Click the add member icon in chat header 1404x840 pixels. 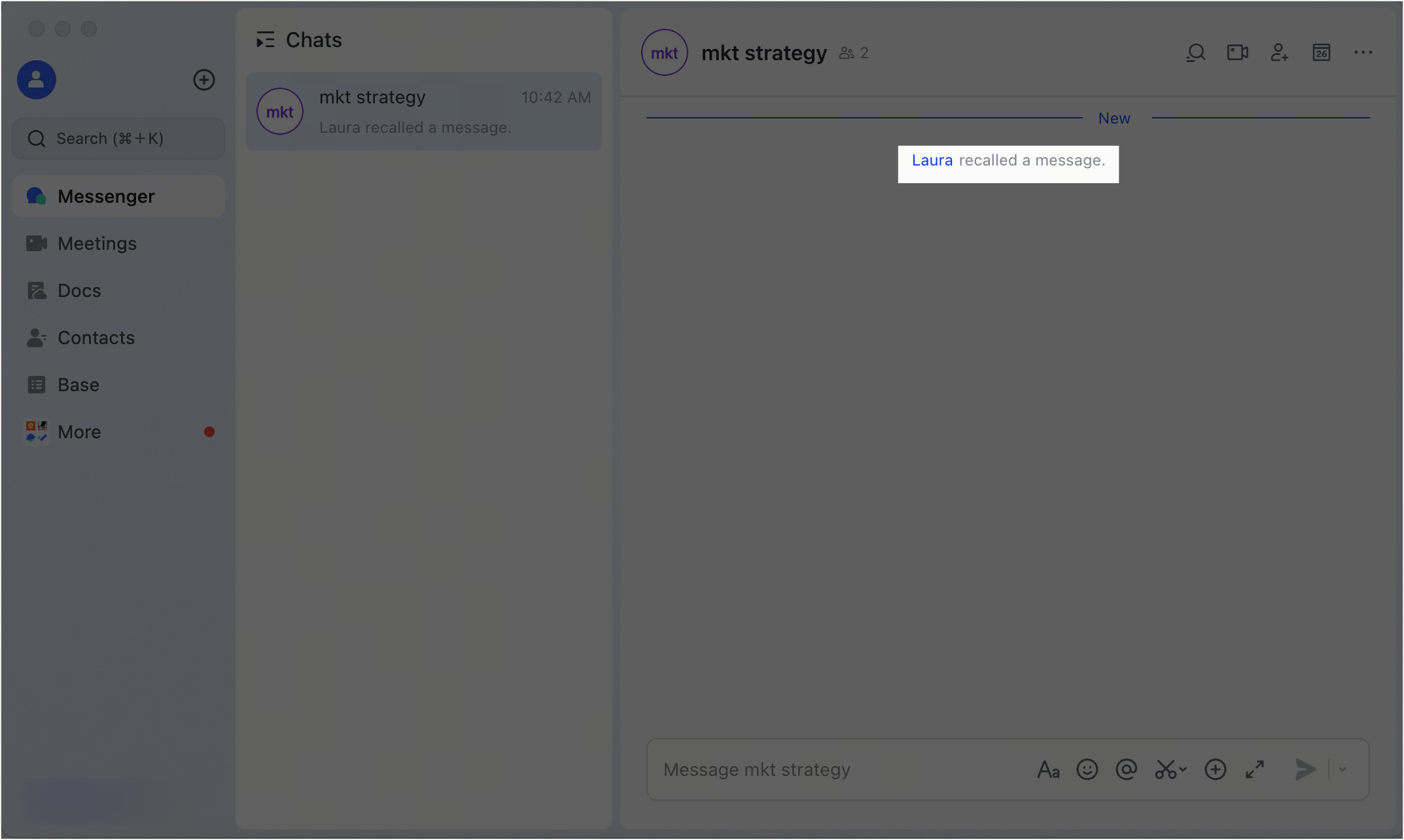click(1280, 53)
